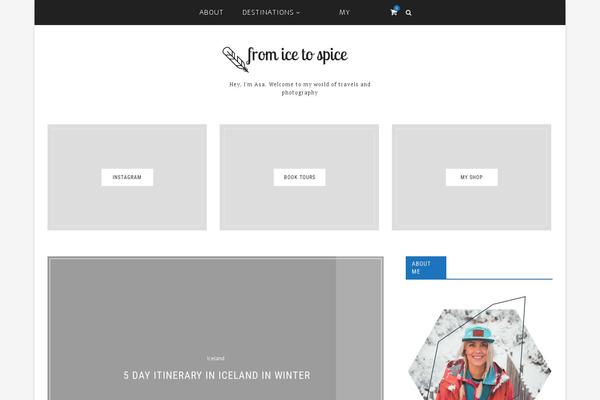Expand the DESTINATIONS dropdown menu
The width and height of the screenshot is (600, 400).
[x=271, y=12]
